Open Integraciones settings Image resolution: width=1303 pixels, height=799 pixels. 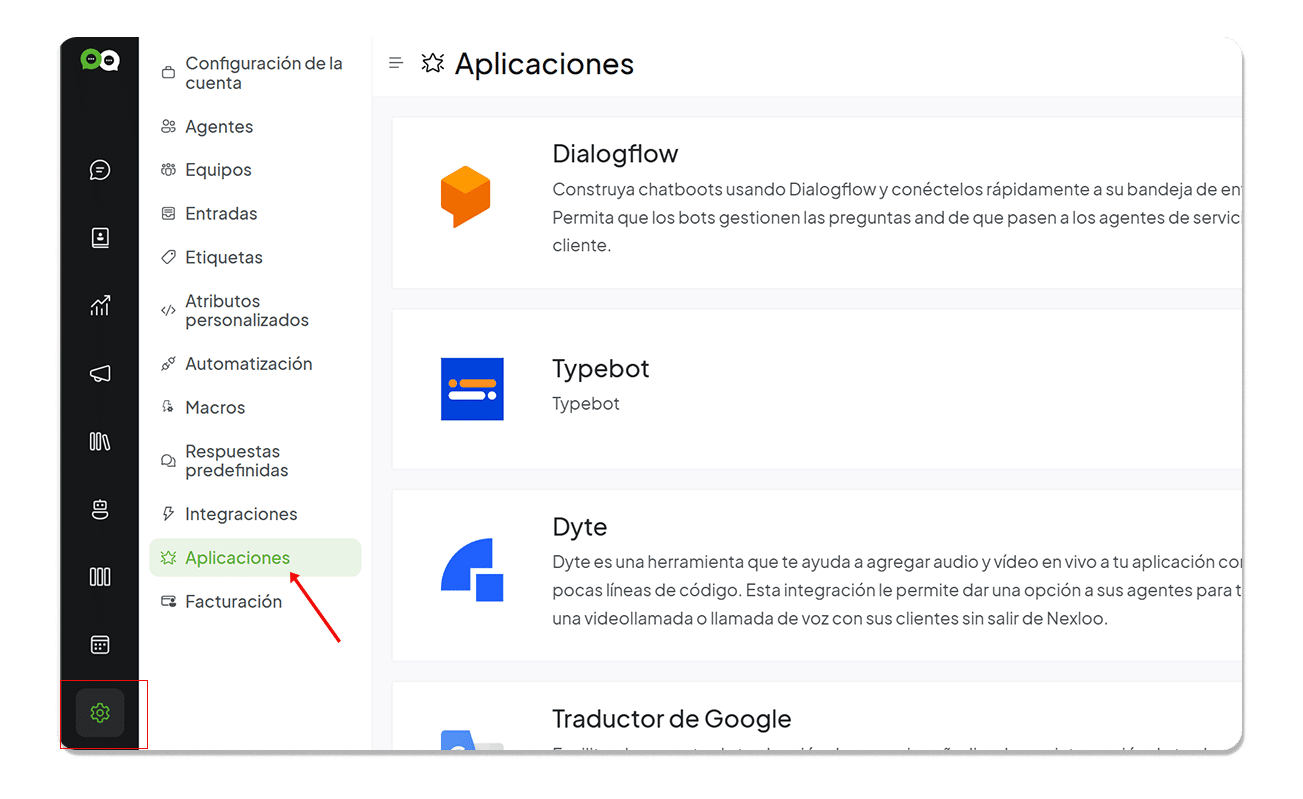tap(241, 513)
